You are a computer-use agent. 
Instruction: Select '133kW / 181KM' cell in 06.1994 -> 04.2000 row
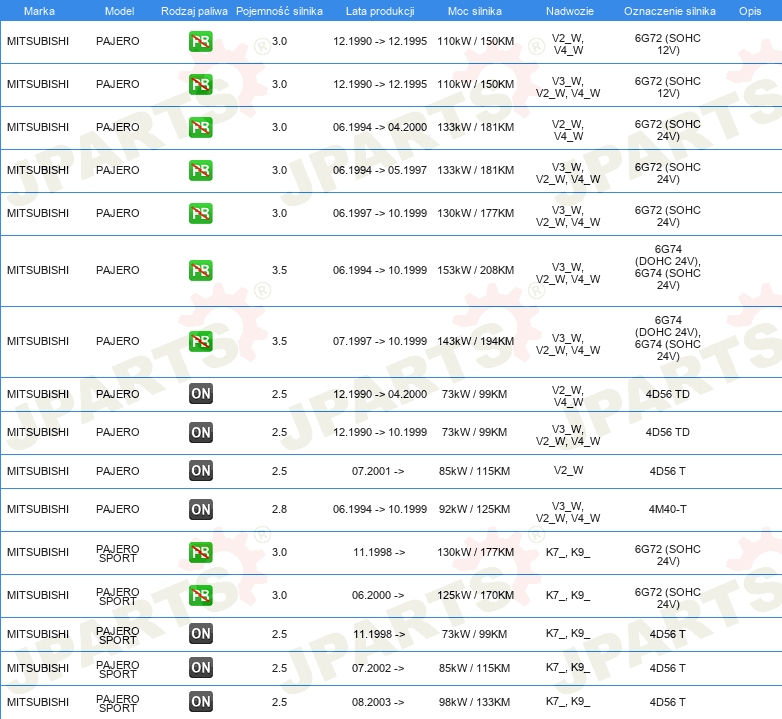point(476,127)
